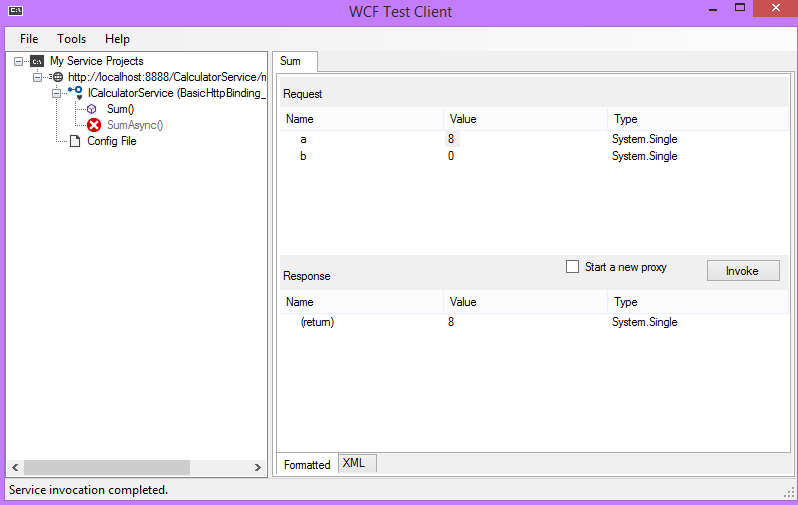Screen dimensions: 798x505
Task: Collapse the localhost service URL node
Action: (38, 77)
